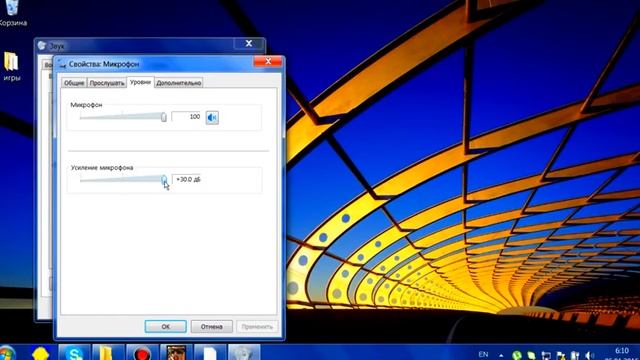Click the Микрофон volume slider handle
The height and width of the screenshot is (360, 640).
[x=164, y=117]
